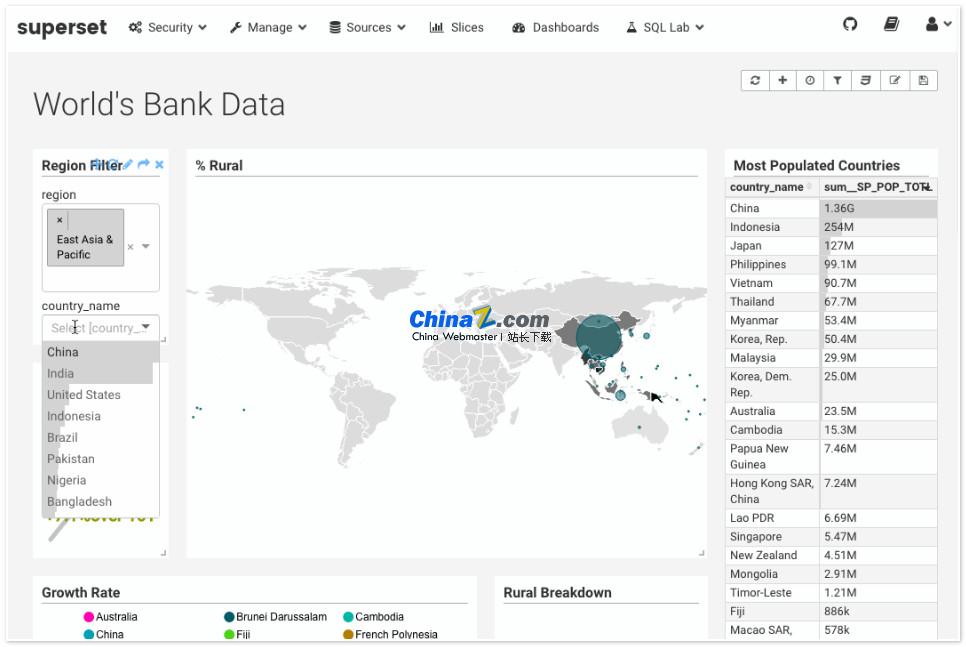Image resolution: width=966 pixels, height=647 pixels.
Task: Open the CSS editor icon
Action: (866, 81)
